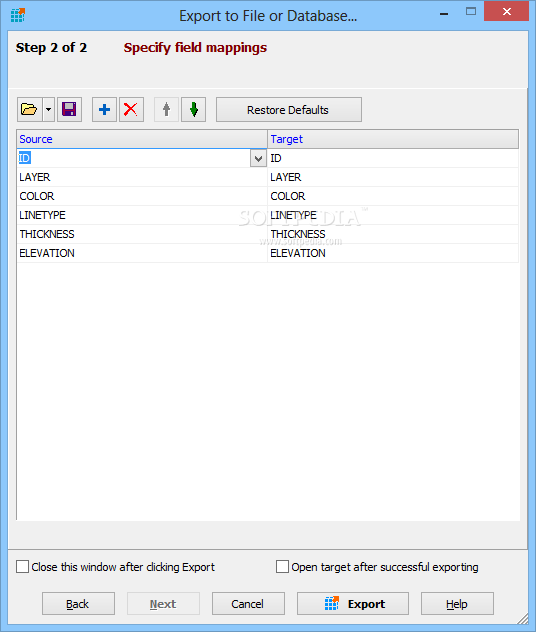Click the Source column header
Image resolution: width=536 pixels, height=632 pixels.
(x=142, y=139)
